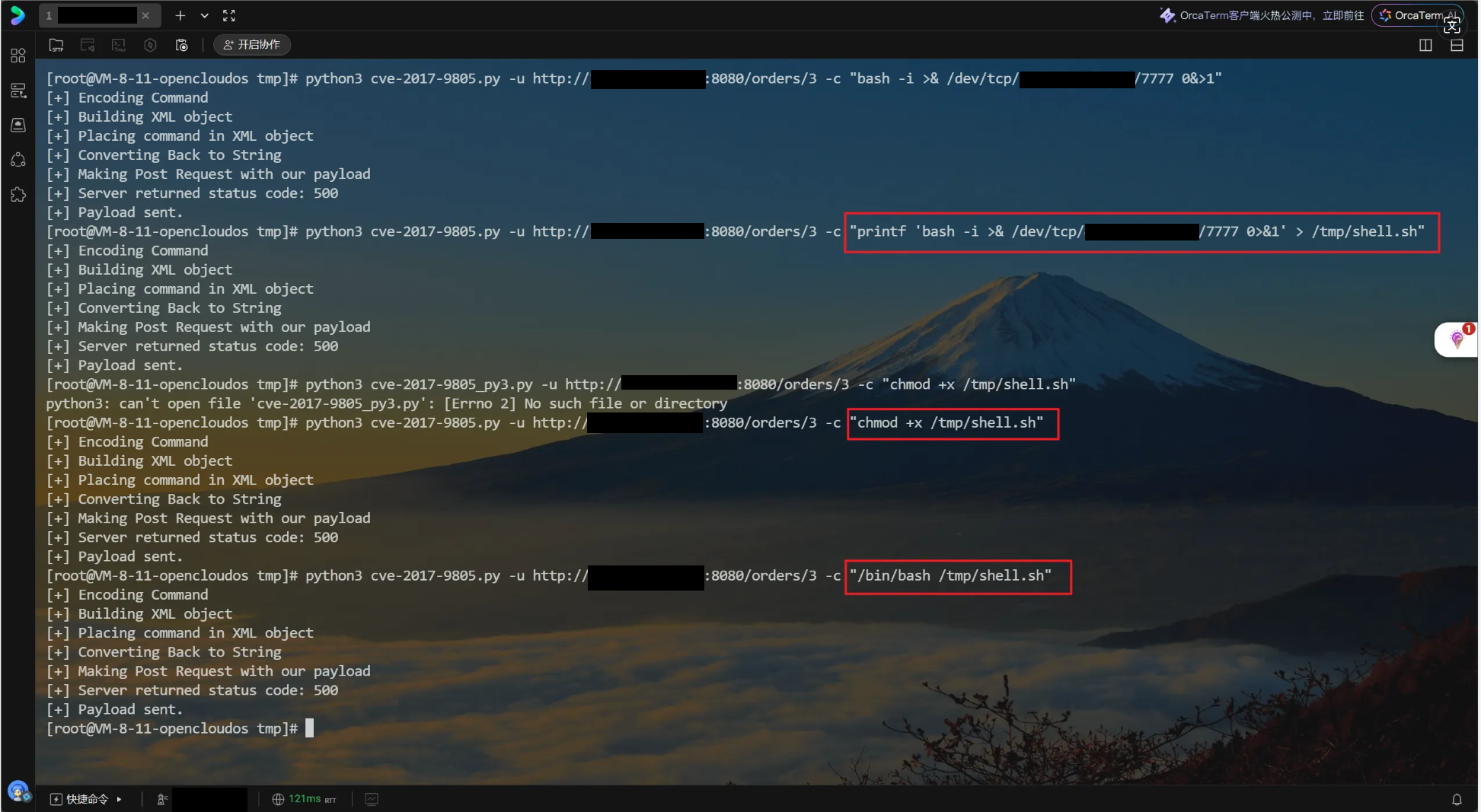
Task: Click the 'No such file or directory' error line
Action: coord(386,403)
